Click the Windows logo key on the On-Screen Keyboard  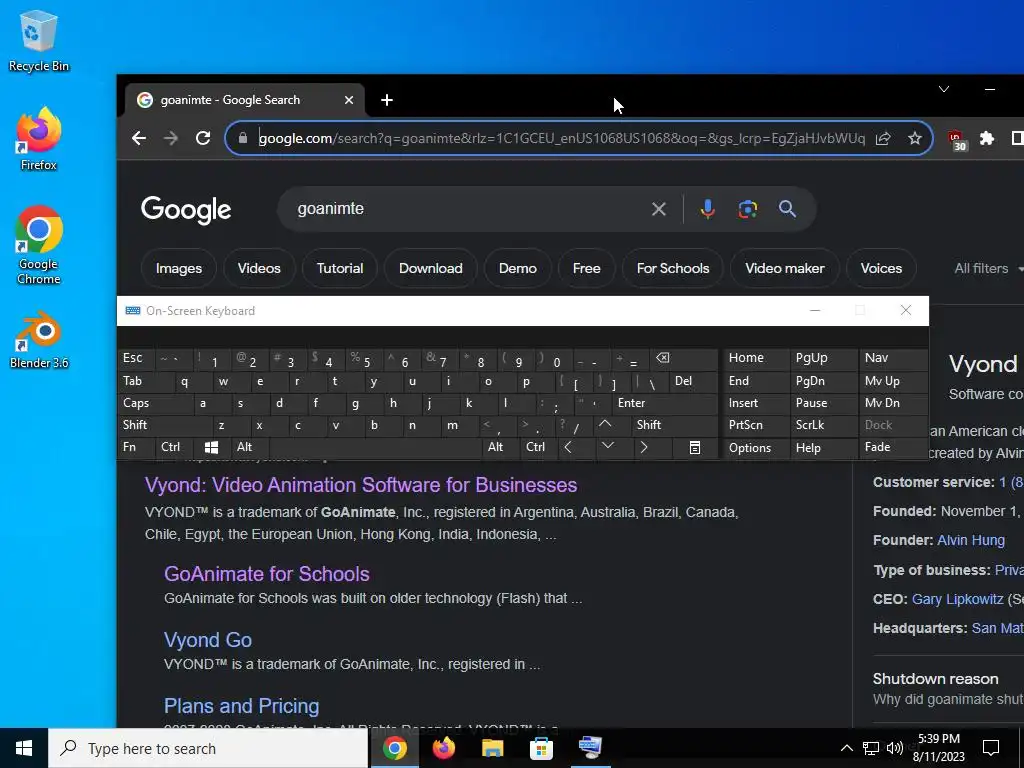tap(211, 447)
